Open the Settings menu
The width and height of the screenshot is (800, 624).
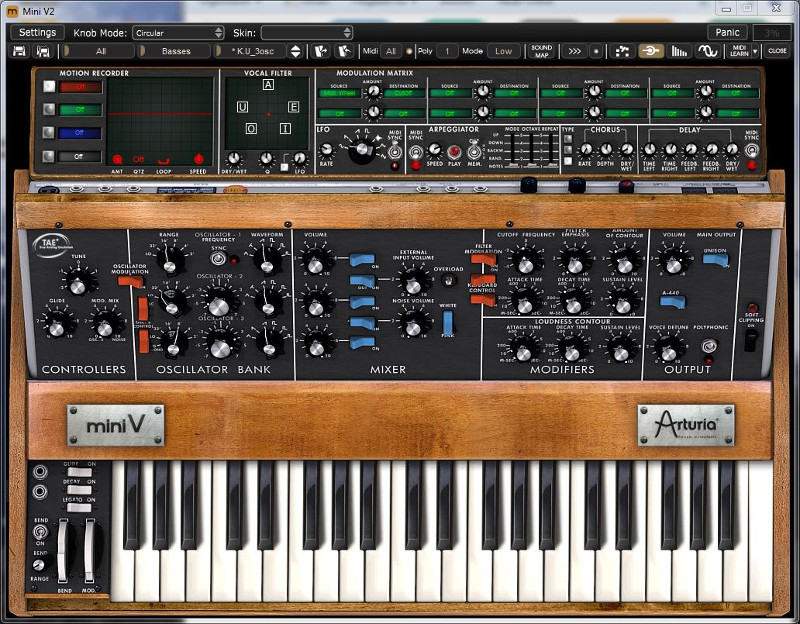(x=37, y=32)
